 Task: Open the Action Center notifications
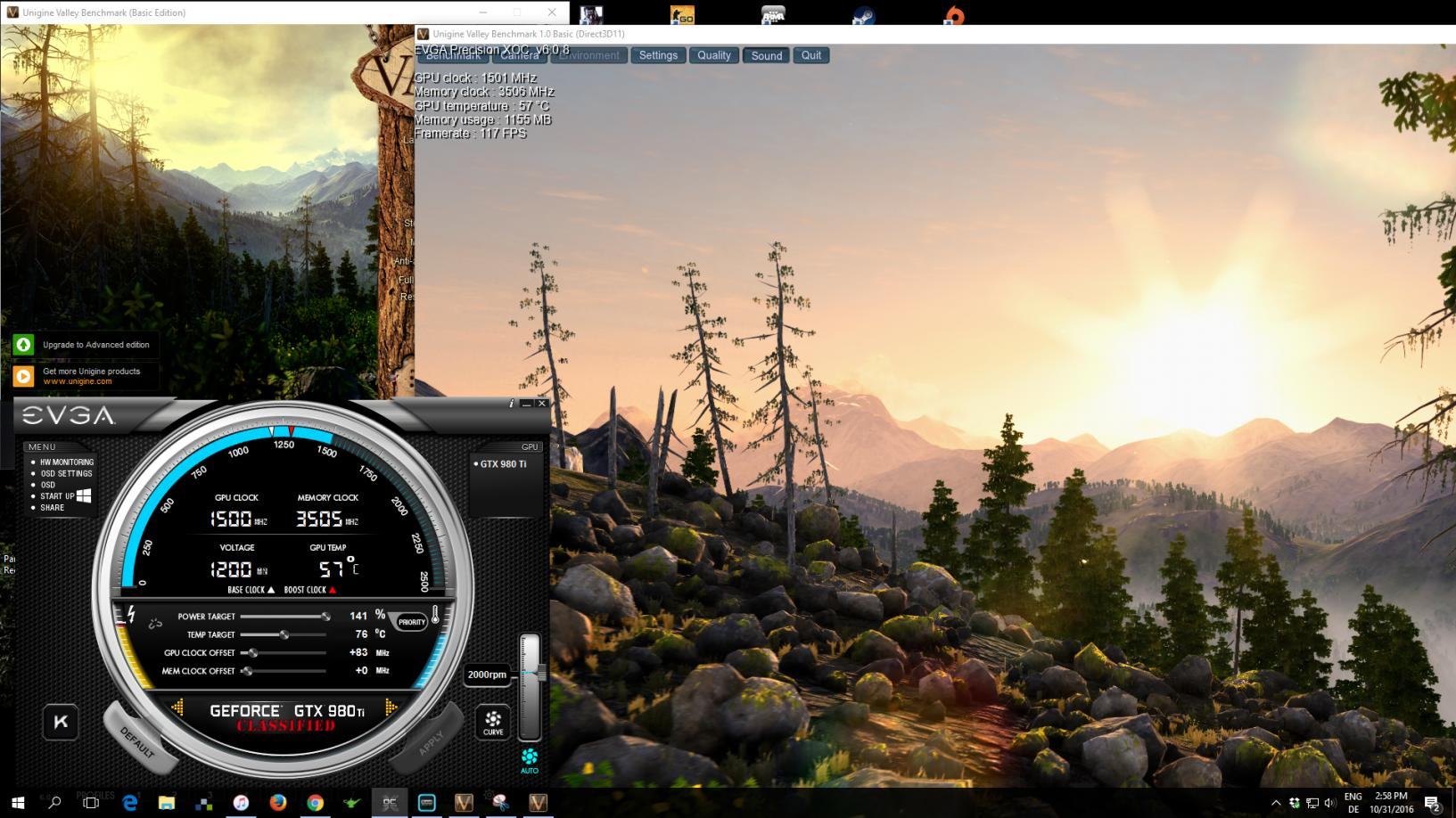pyautogui.click(x=1433, y=803)
